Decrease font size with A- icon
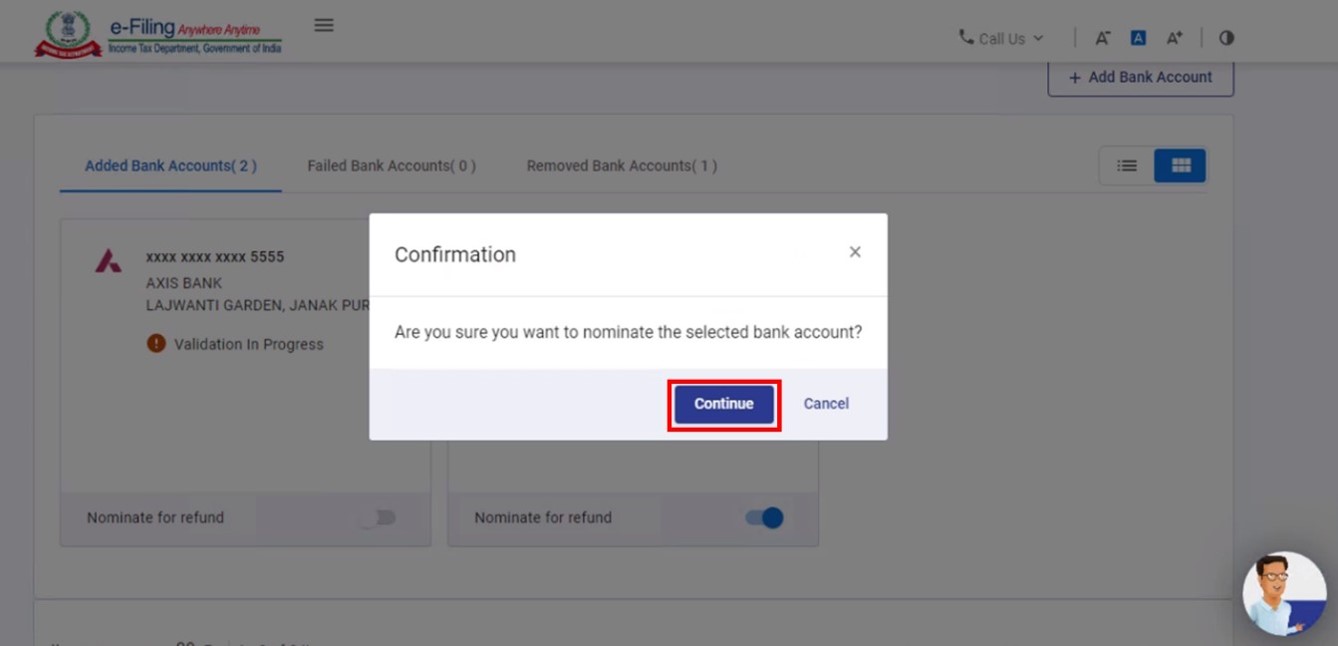The width and height of the screenshot is (1338, 646). point(1102,38)
